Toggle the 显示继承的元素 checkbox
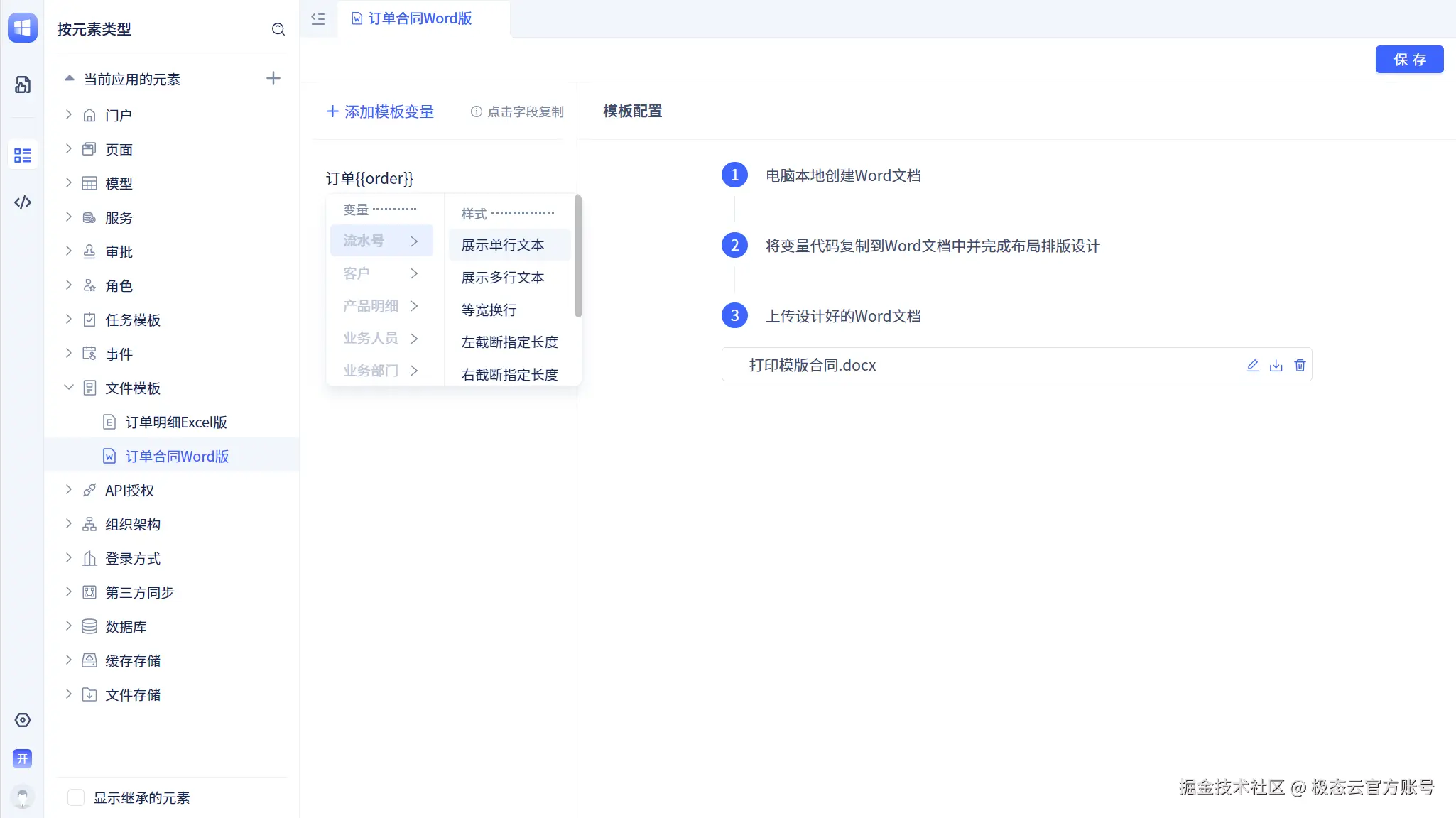The image size is (1456, 818). click(76, 797)
